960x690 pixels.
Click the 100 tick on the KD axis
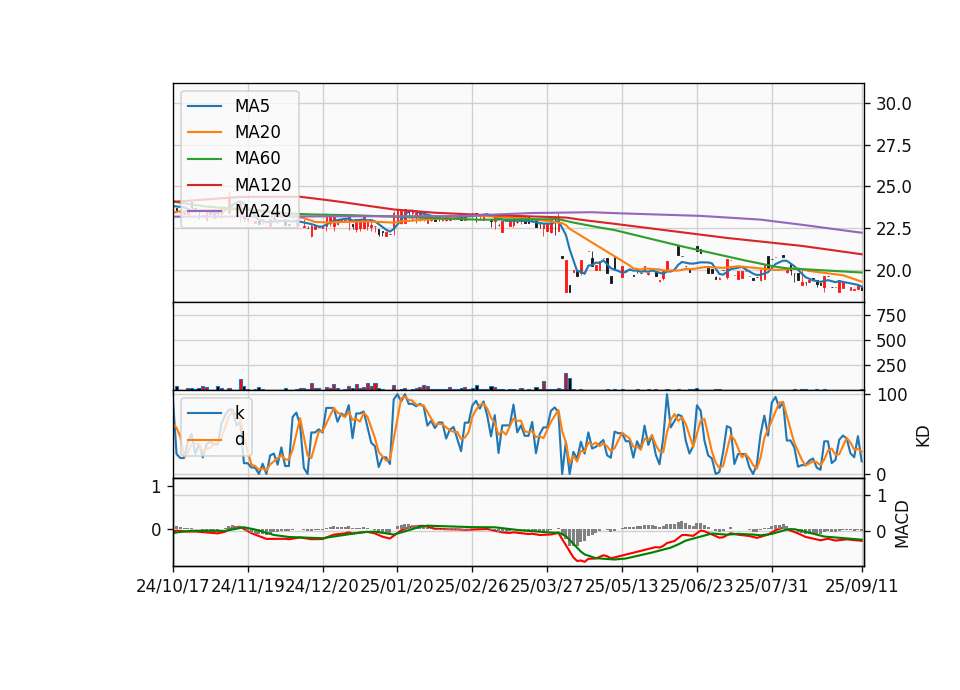(891, 396)
